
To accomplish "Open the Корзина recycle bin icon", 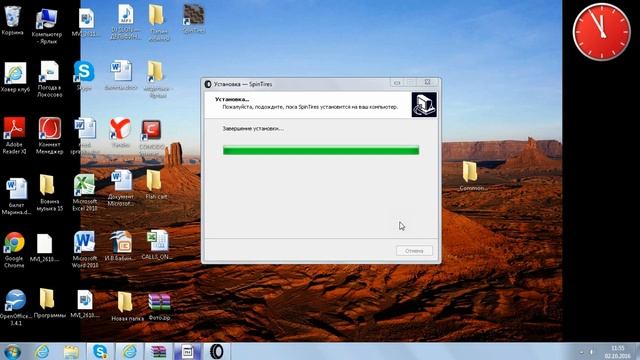I will pos(13,20).
